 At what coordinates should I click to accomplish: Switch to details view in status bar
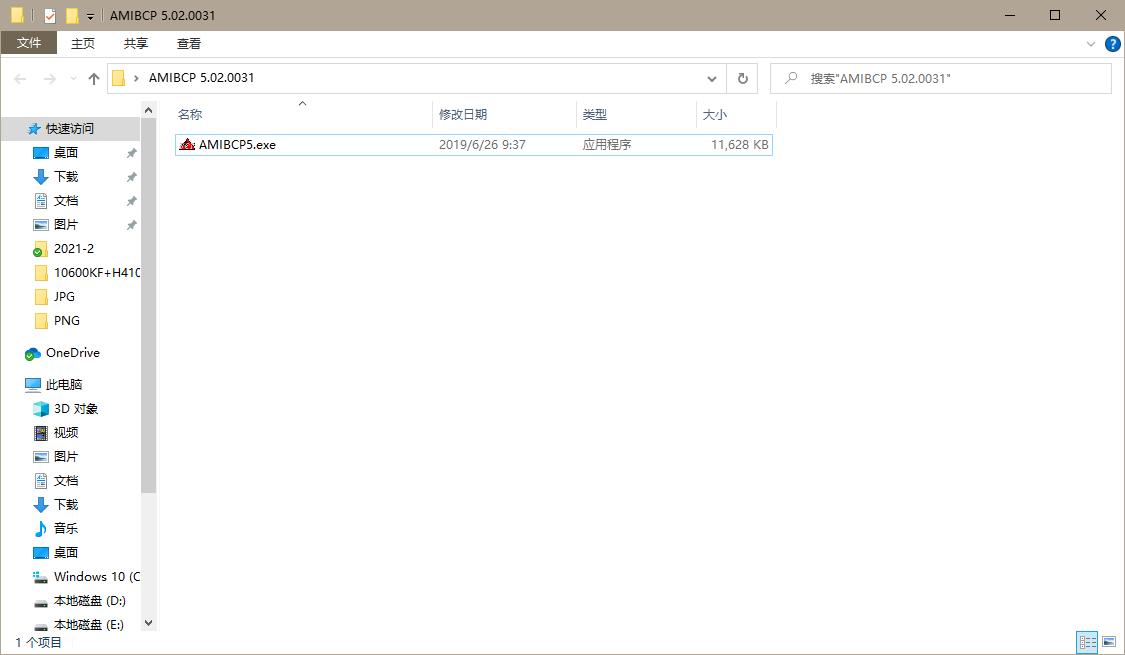pyautogui.click(x=1088, y=642)
